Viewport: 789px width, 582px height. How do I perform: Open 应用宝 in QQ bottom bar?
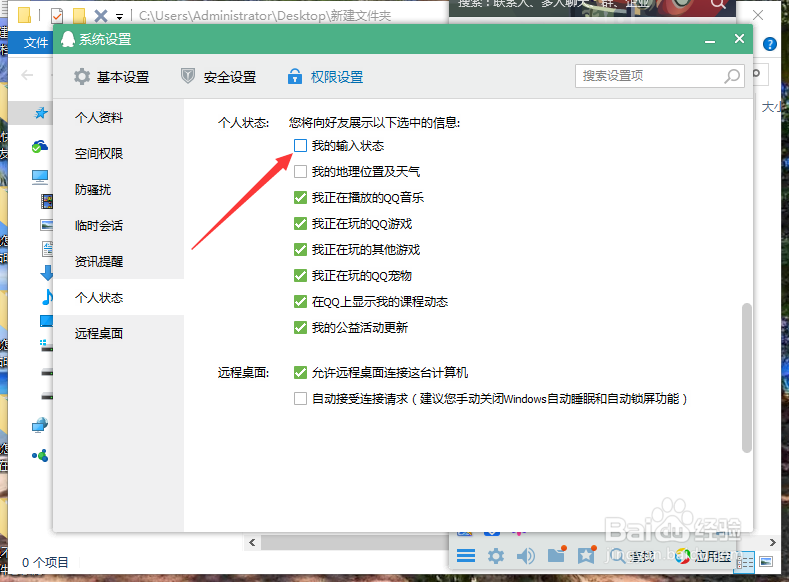tap(703, 556)
